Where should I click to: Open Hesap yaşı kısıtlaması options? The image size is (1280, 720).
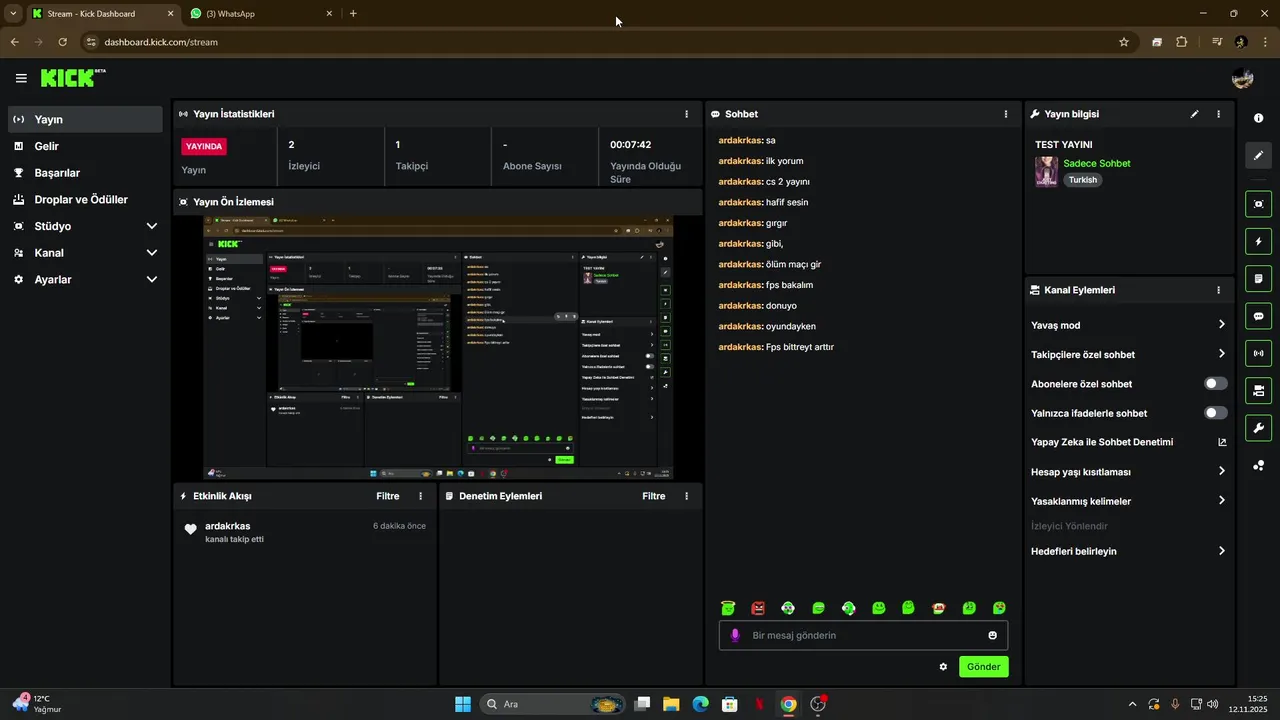pyautogui.click(x=1128, y=472)
